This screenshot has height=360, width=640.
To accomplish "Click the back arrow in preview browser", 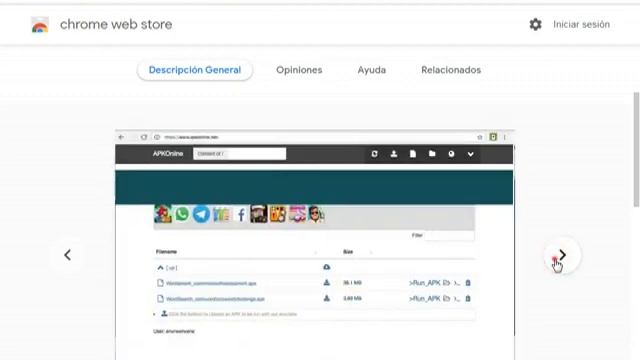I will point(121,137).
